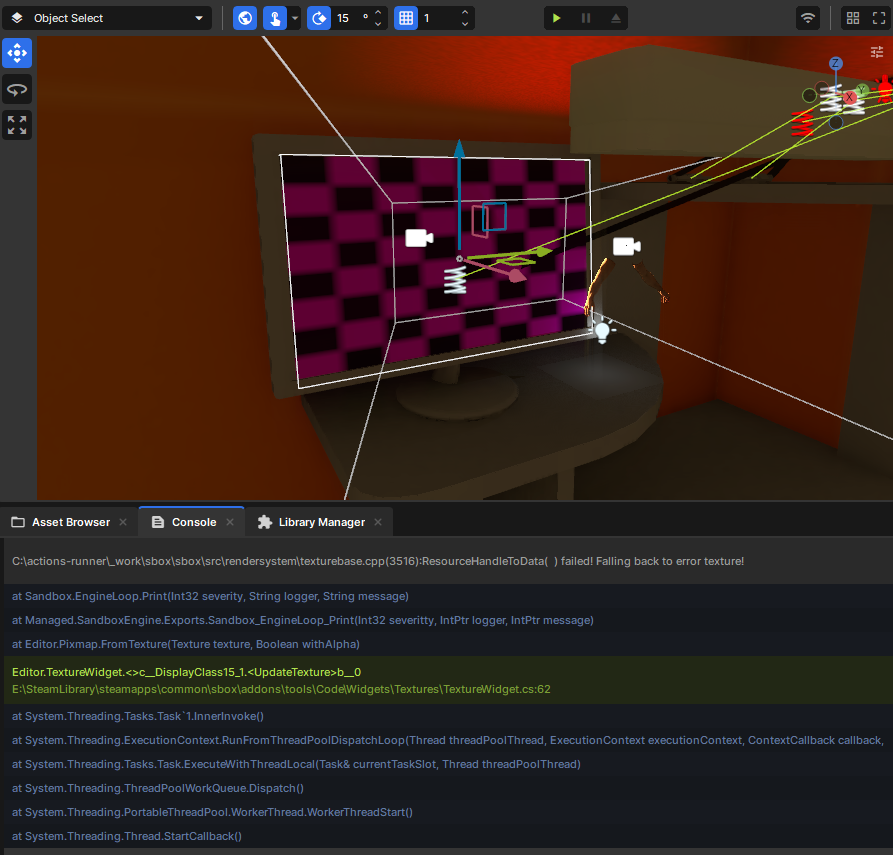Select the Rotate gizmo tool
The width and height of the screenshot is (893, 855).
17,89
